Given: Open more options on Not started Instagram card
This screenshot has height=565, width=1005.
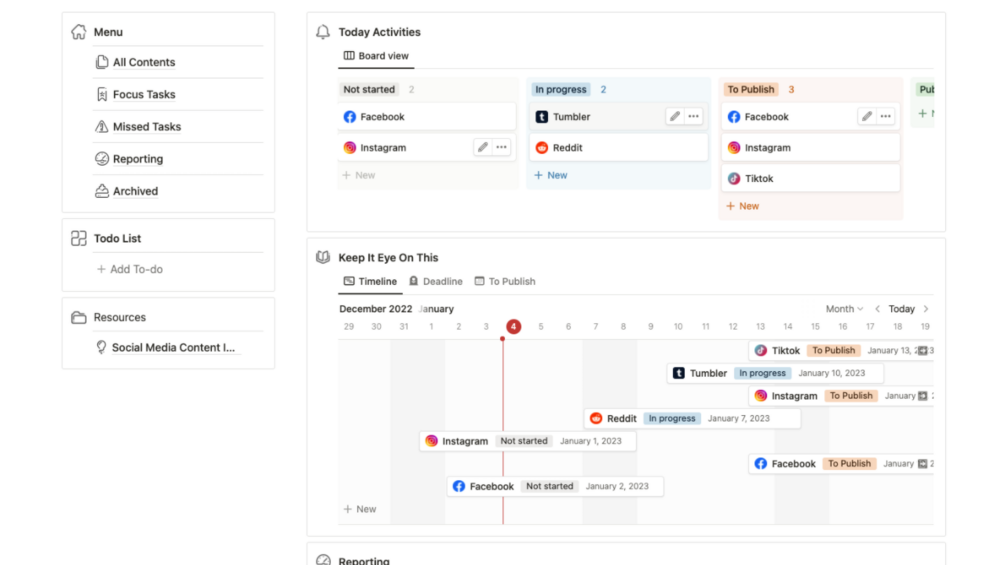Looking at the screenshot, I should (x=502, y=147).
